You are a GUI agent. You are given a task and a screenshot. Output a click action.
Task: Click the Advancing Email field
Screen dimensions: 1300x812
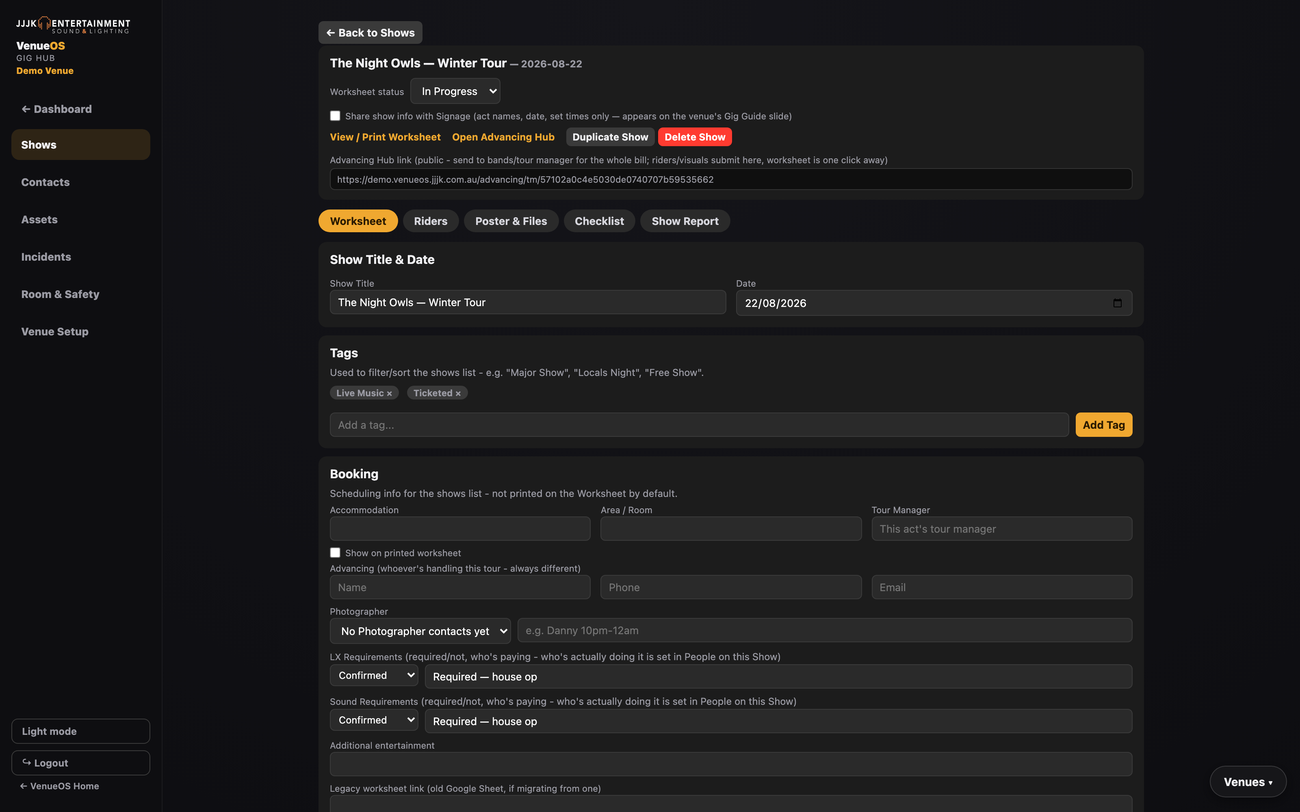[1002, 587]
